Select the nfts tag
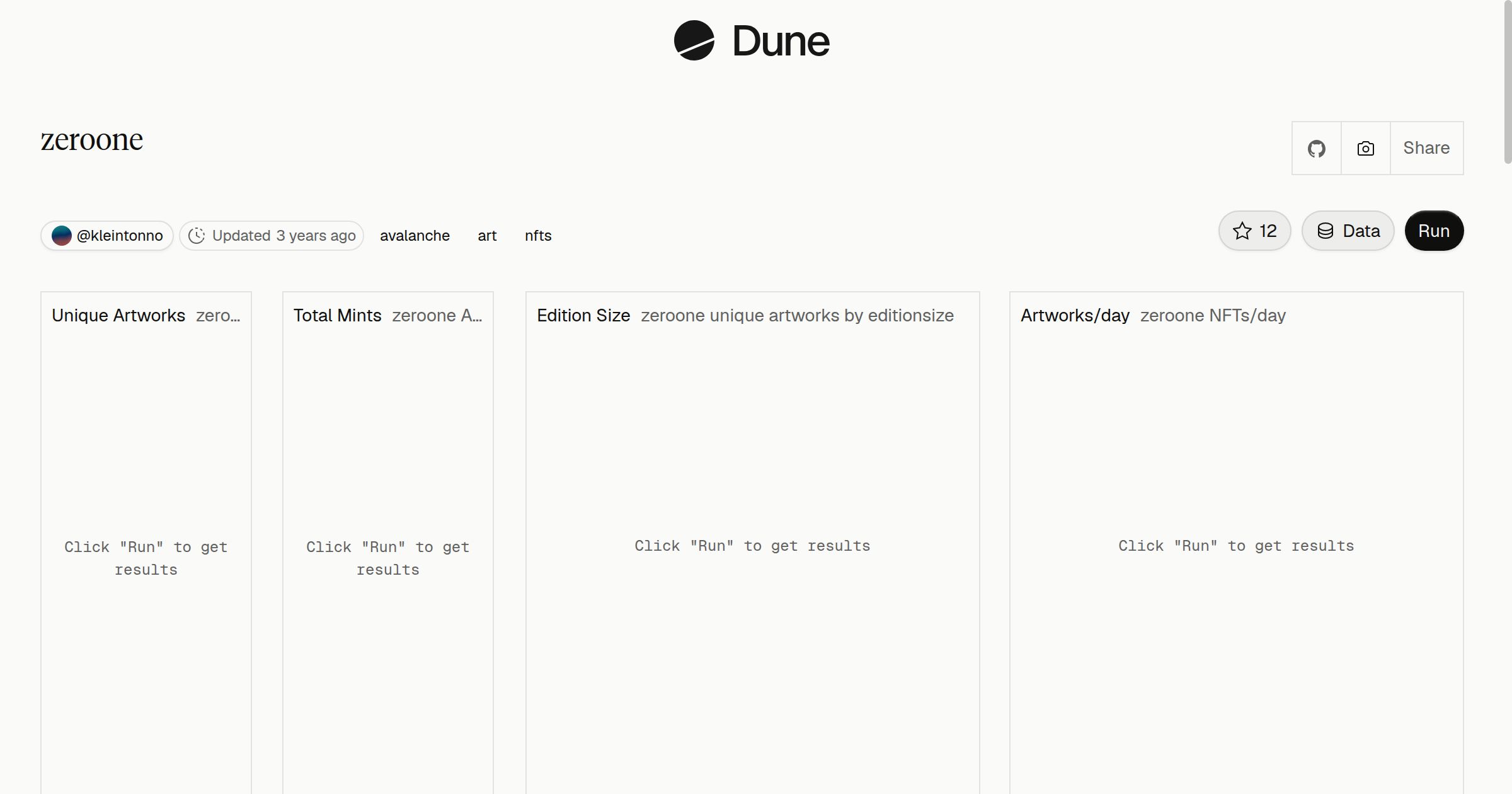1512x794 pixels. [538, 236]
